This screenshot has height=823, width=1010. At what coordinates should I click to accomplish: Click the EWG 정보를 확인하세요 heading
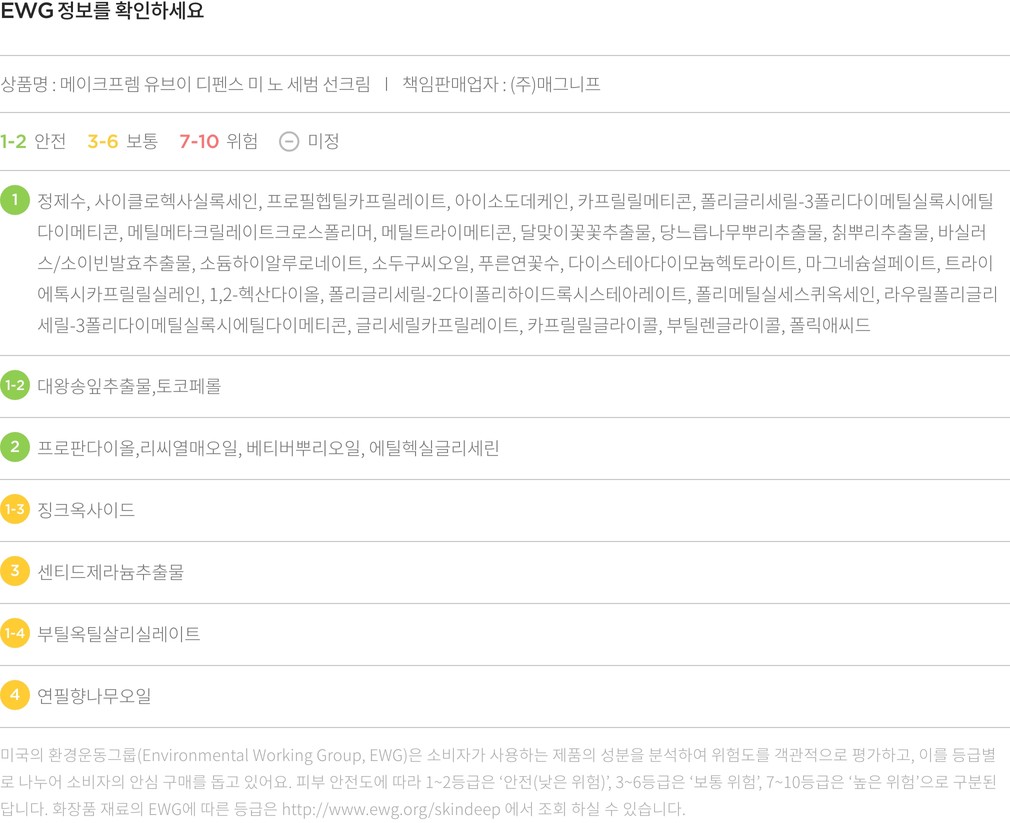102,13
